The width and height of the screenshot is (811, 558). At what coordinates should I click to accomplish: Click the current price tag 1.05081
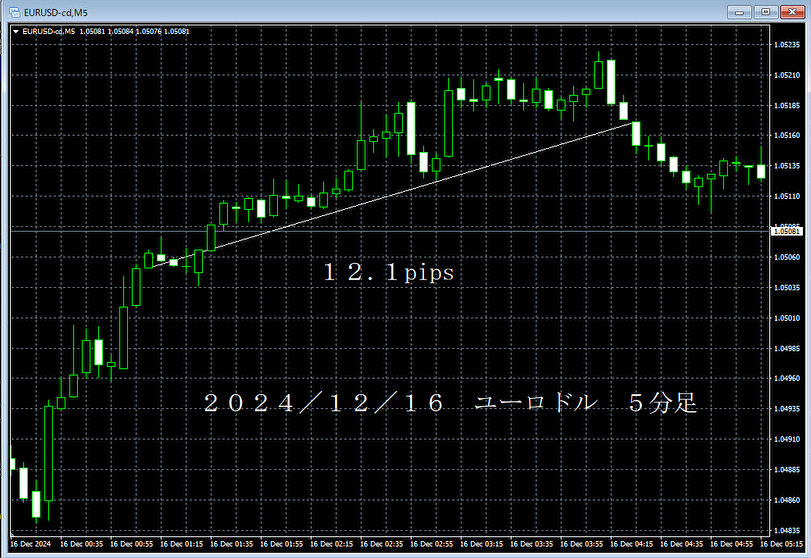[788, 231]
